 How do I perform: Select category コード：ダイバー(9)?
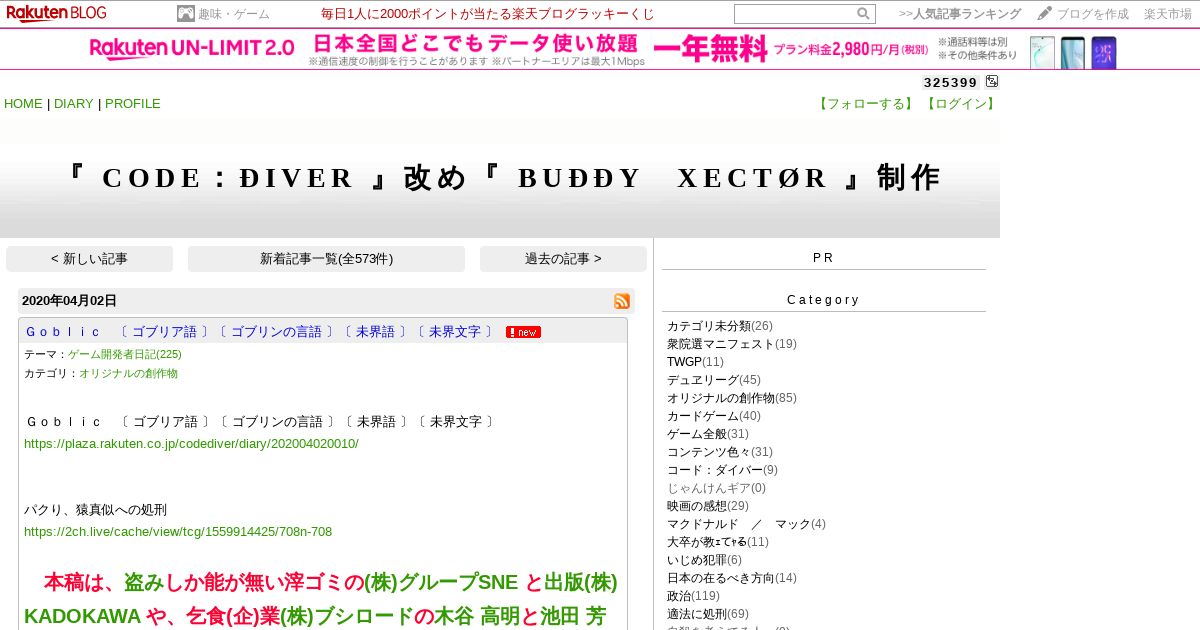pos(722,470)
